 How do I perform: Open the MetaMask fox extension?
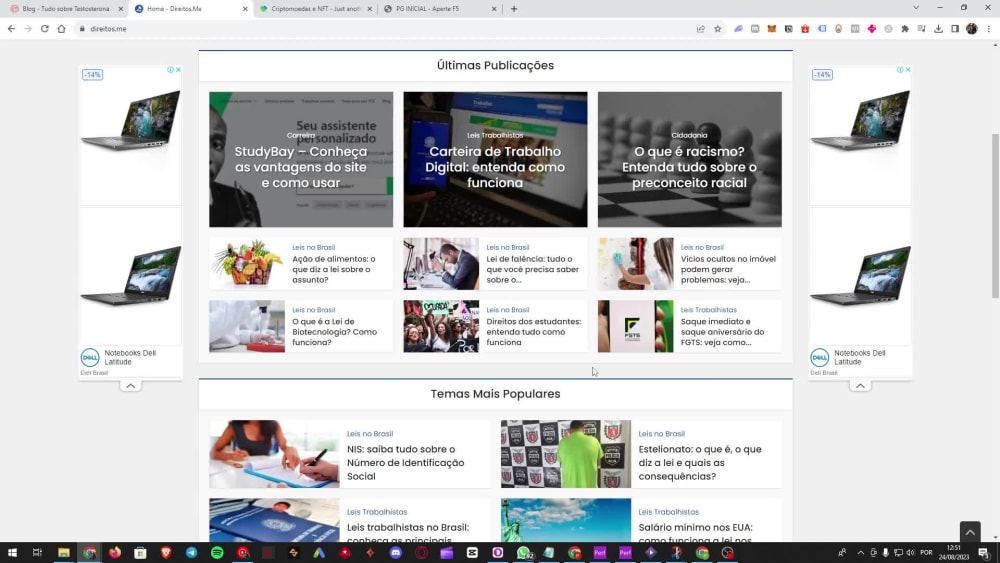point(772,29)
